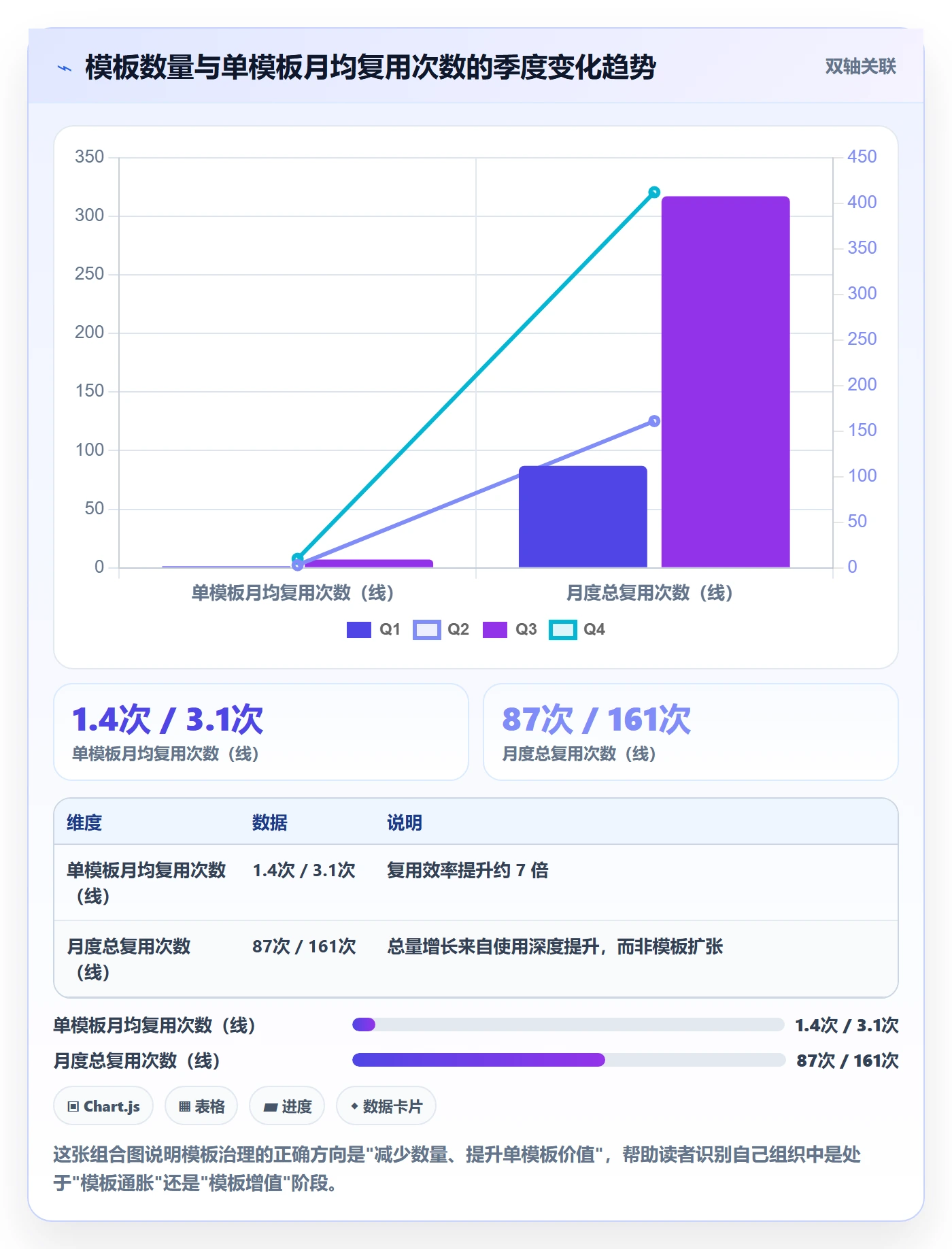The width and height of the screenshot is (952, 1249).
Task: Click the 数据卡片 chip
Action: pyautogui.click(x=386, y=1106)
